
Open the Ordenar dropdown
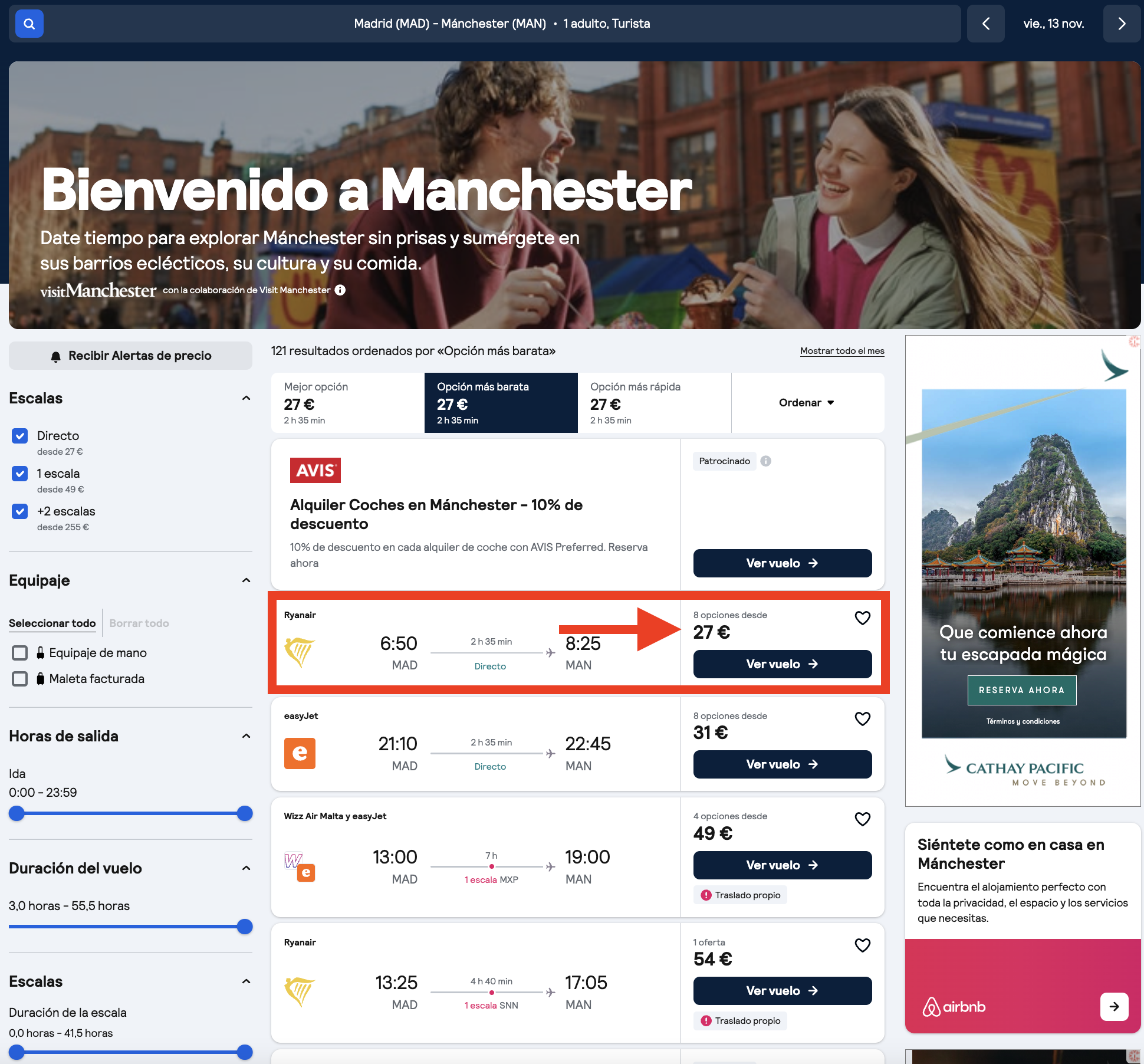807,403
